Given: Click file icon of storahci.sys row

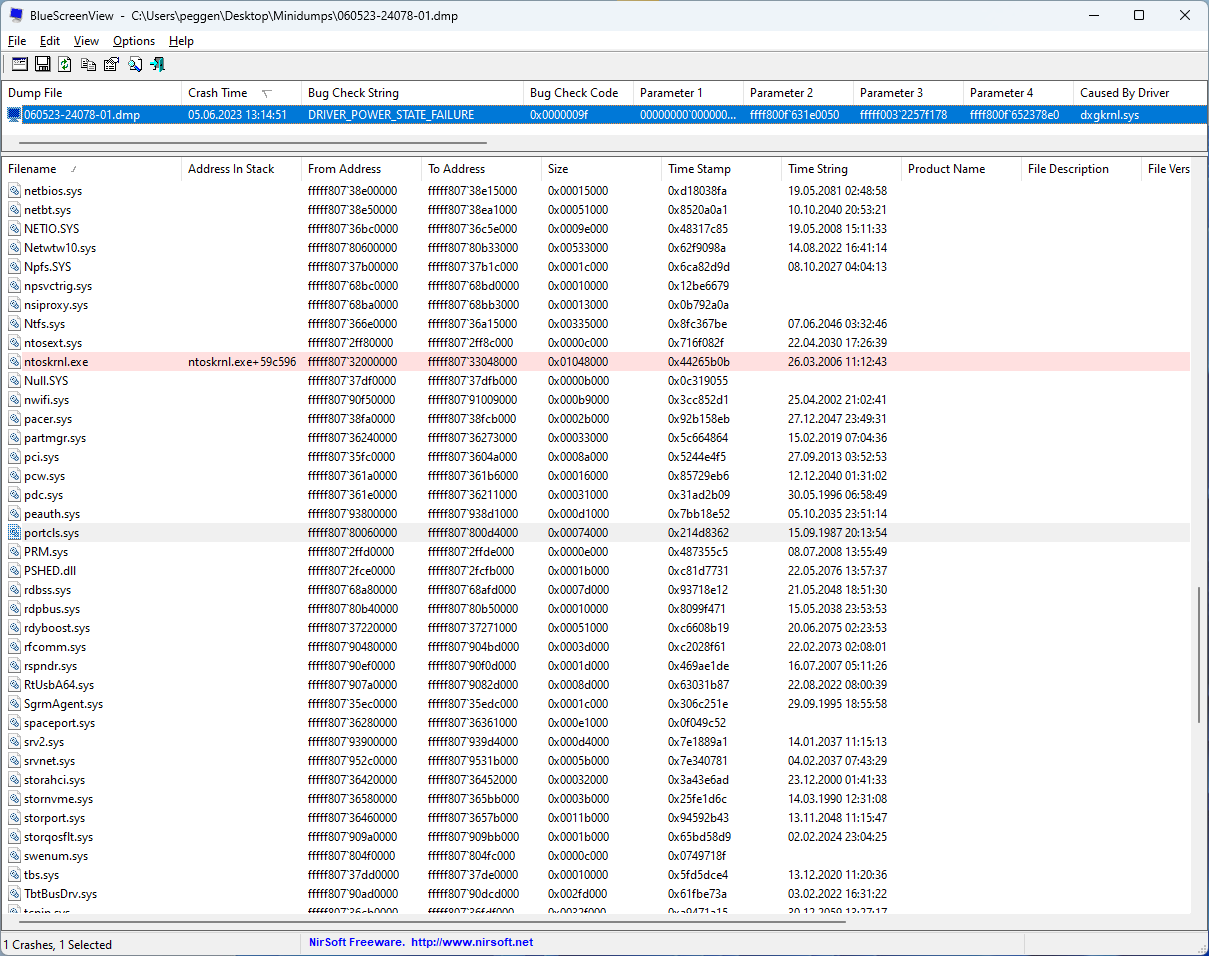Looking at the screenshot, I should click(x=15, y=780).
